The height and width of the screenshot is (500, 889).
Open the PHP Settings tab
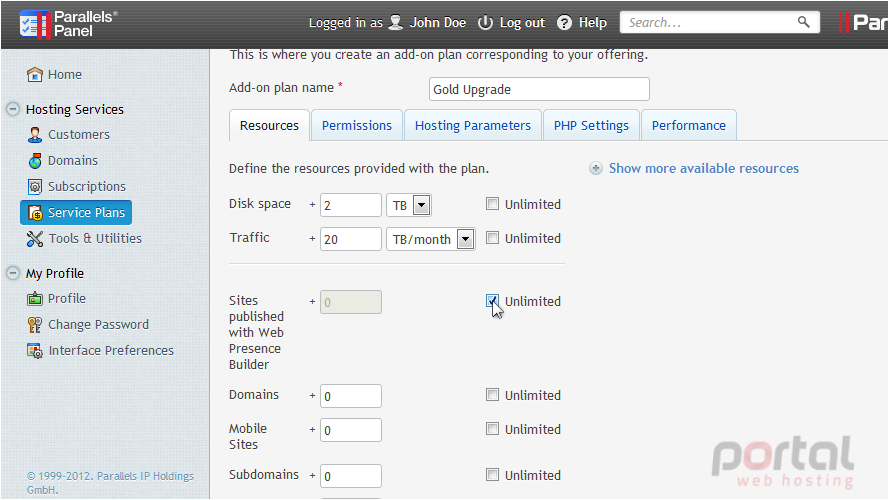pos(591,125)
